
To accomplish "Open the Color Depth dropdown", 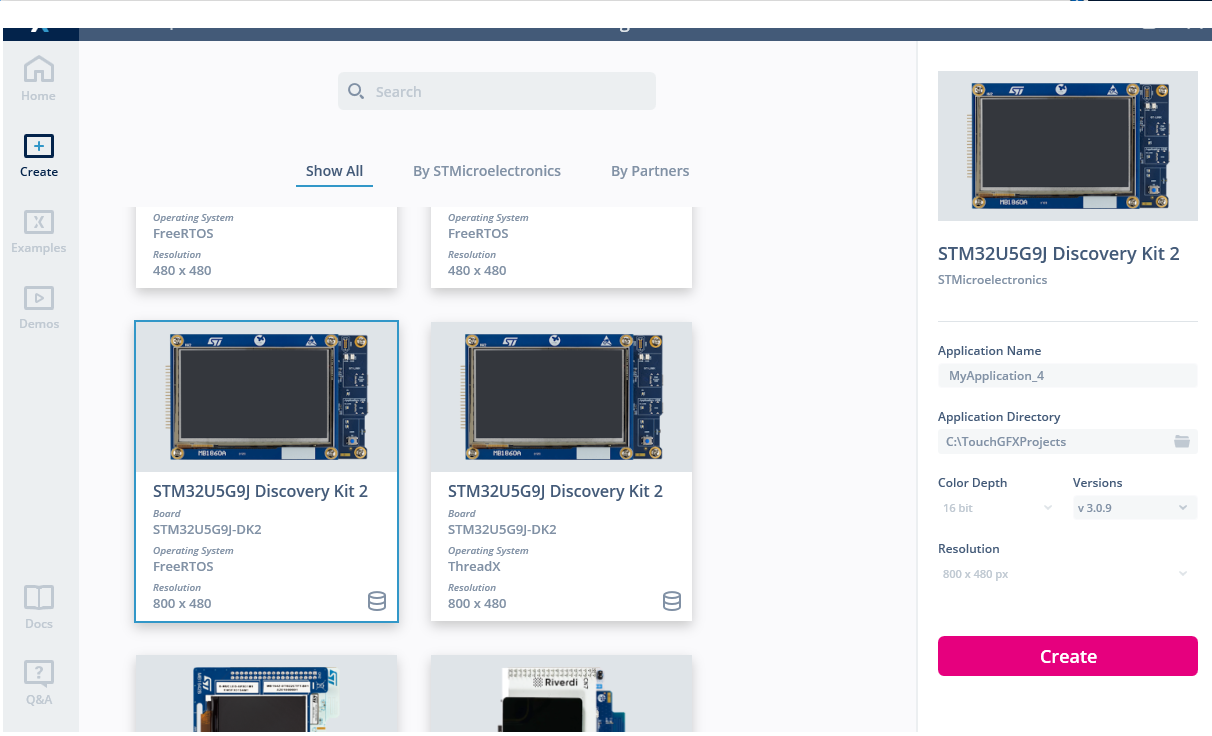I will tap(996, 507).
